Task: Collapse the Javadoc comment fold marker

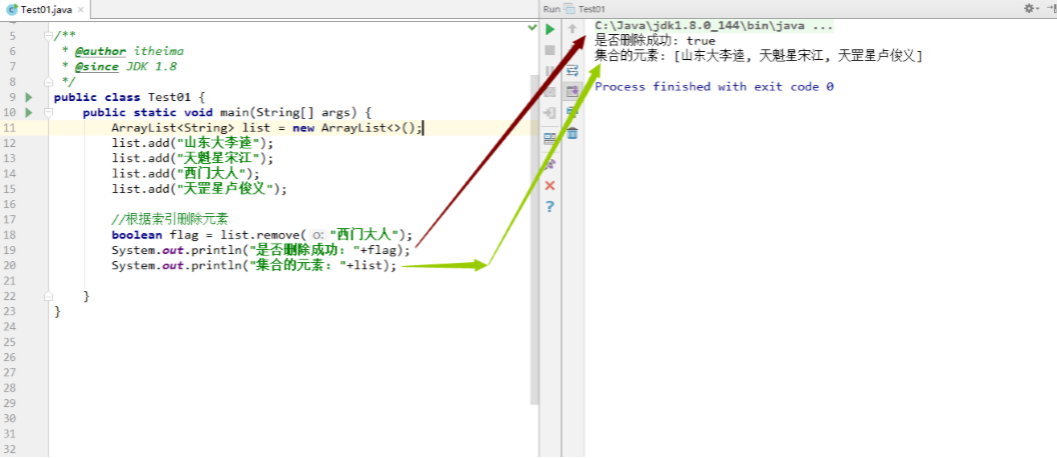Action: pos(48,36)
